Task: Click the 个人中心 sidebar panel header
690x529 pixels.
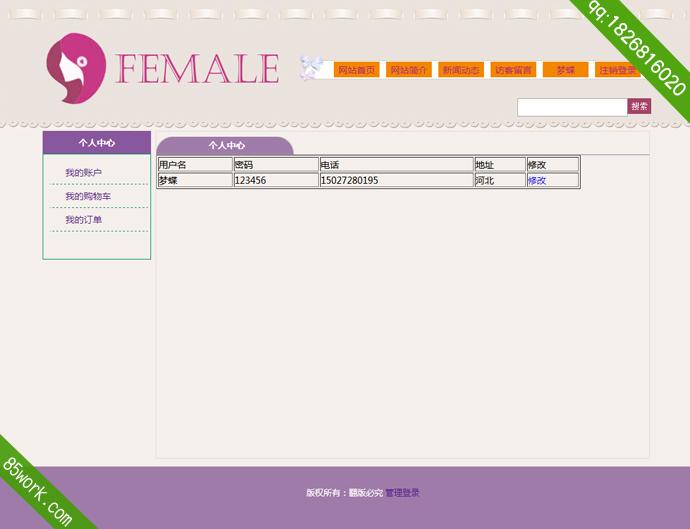Action: [97, 143]
